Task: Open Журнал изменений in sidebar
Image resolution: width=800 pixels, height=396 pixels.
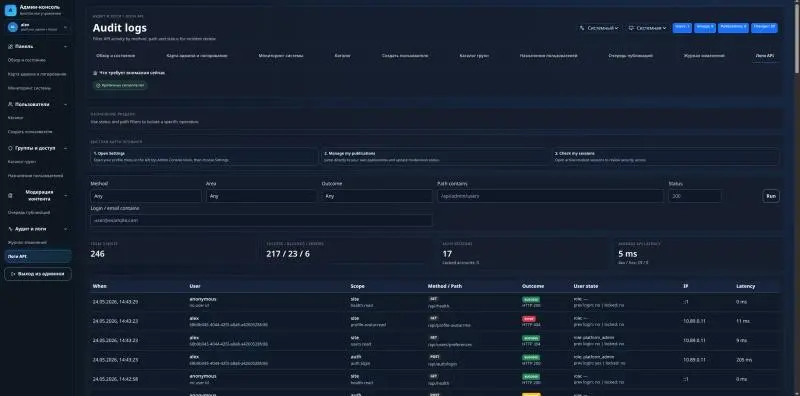Action: point(27,242)
